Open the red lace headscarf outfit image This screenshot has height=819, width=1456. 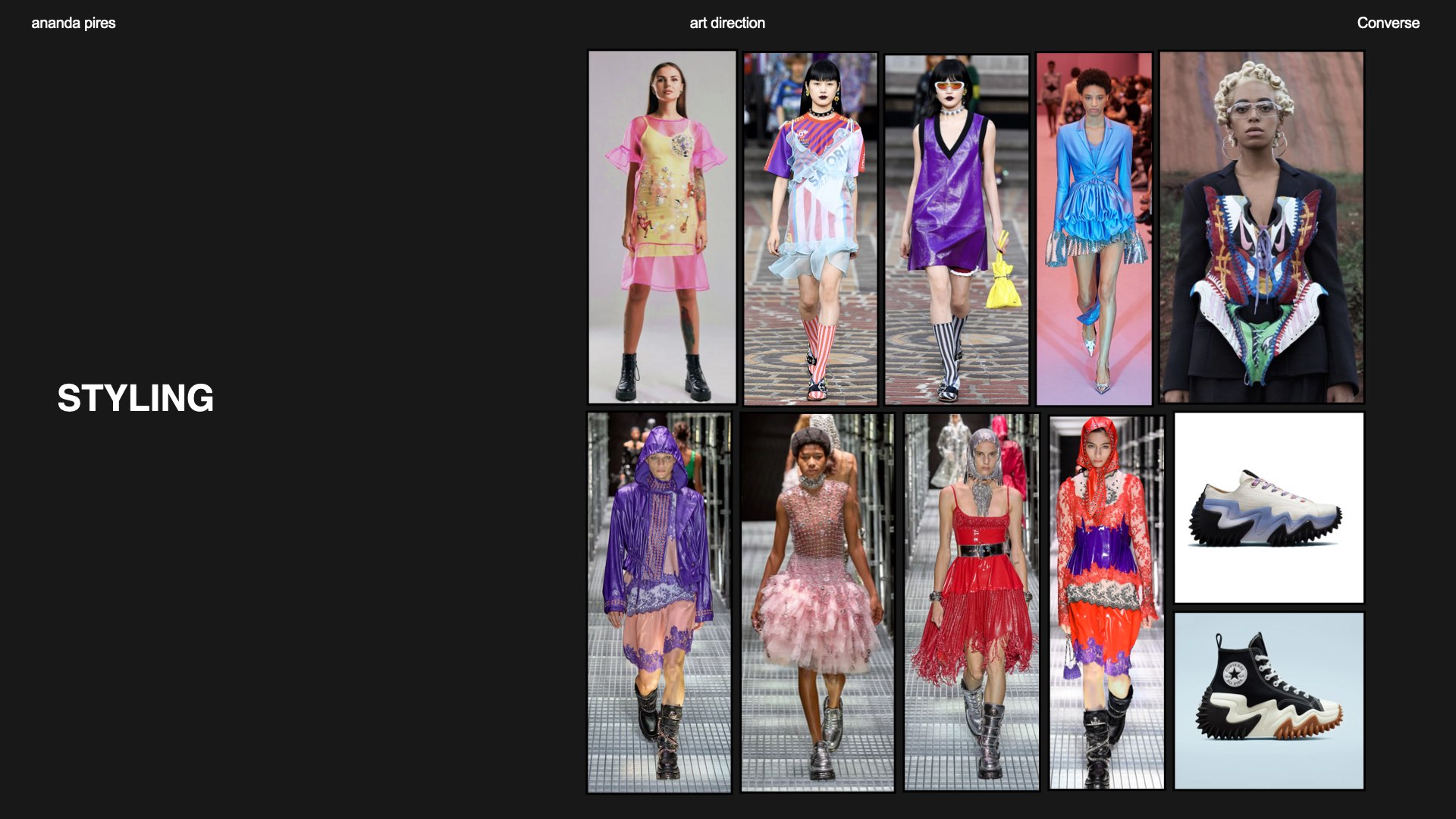[1106, 603]
